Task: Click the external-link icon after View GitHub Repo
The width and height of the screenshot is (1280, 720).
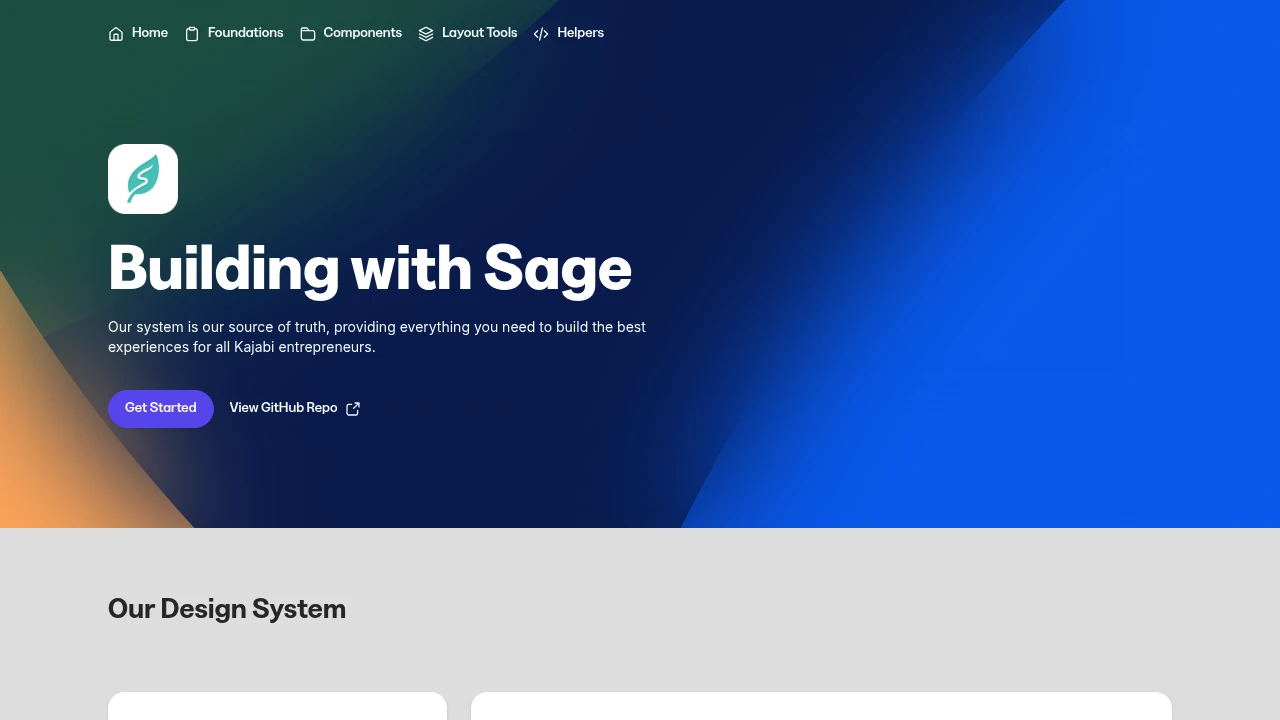Action: point(352,408)
